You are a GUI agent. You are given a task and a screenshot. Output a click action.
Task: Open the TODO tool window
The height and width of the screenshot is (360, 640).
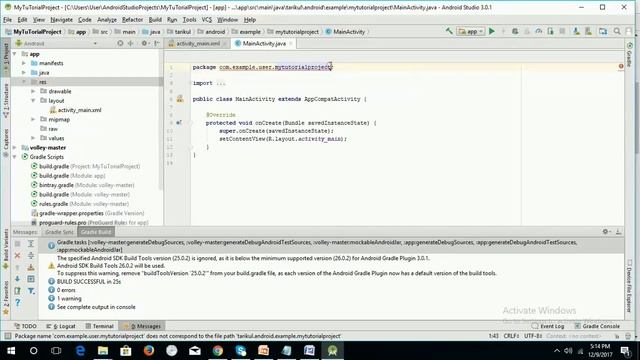coord(25,326)
